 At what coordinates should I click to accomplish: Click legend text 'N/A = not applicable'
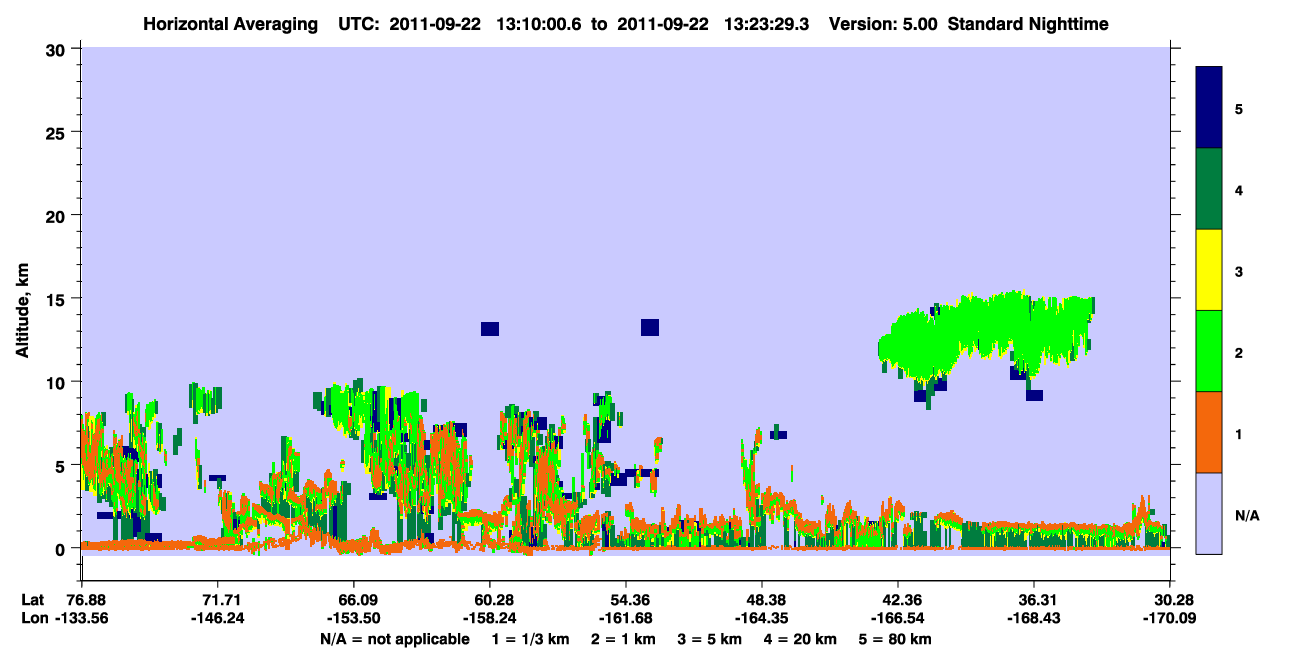tap(394, 639)
